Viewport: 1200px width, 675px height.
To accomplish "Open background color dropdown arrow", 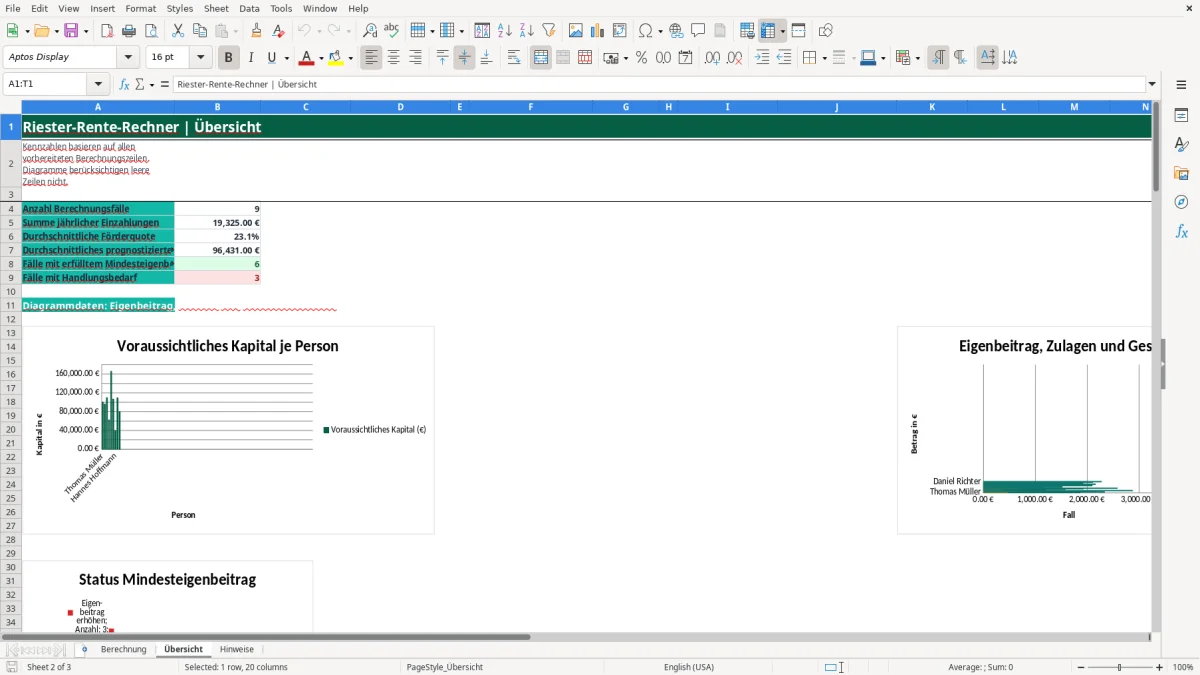I will pyautogui.click(x=350, y=58).
